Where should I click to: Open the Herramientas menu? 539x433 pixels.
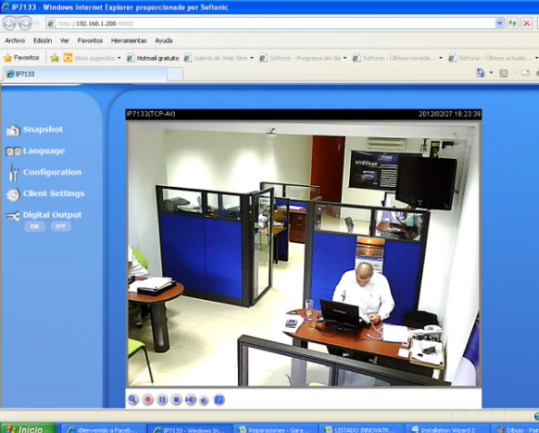(129, 41)
